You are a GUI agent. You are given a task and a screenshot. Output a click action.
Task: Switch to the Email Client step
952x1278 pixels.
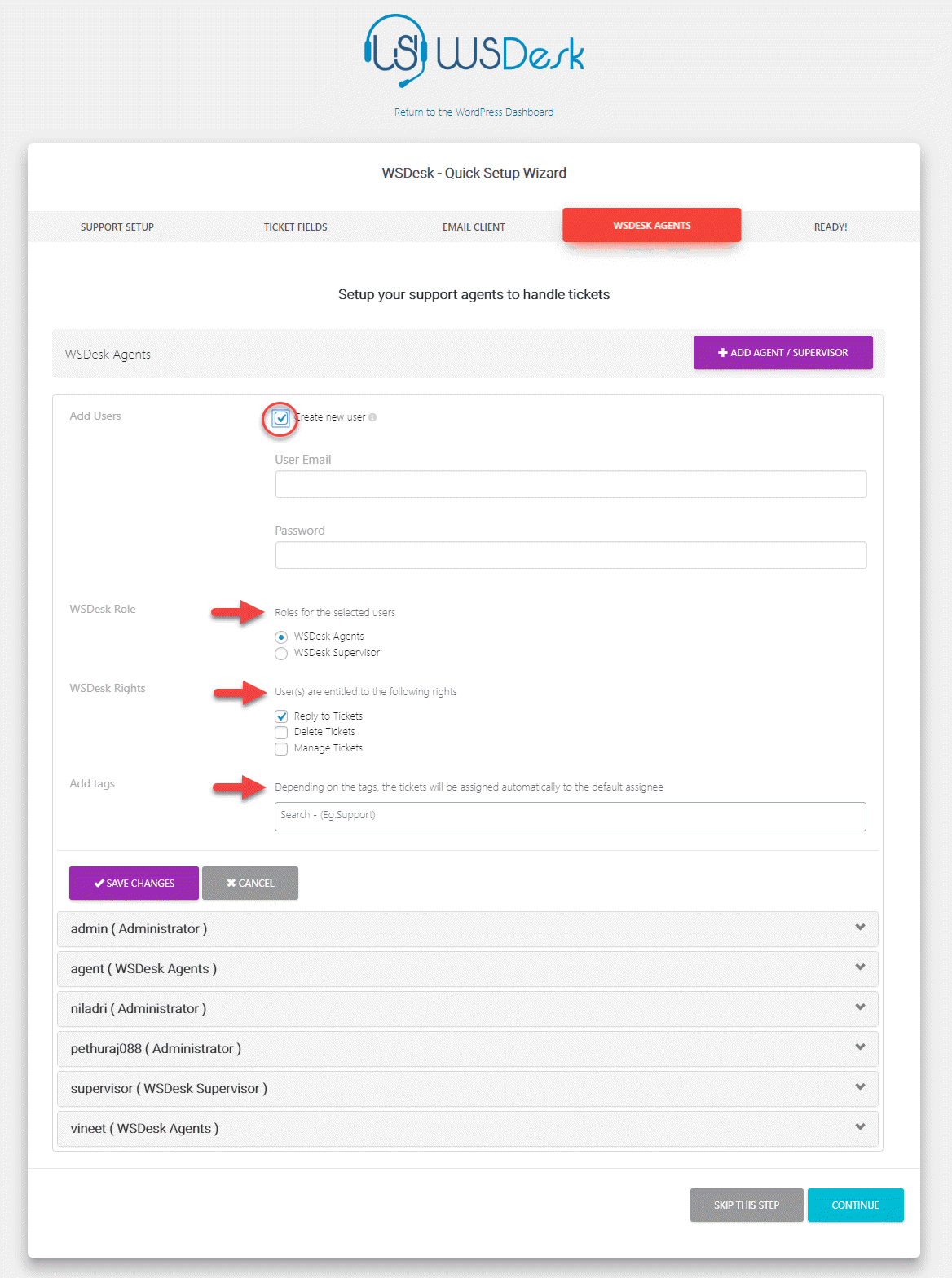tap(474, 227)
